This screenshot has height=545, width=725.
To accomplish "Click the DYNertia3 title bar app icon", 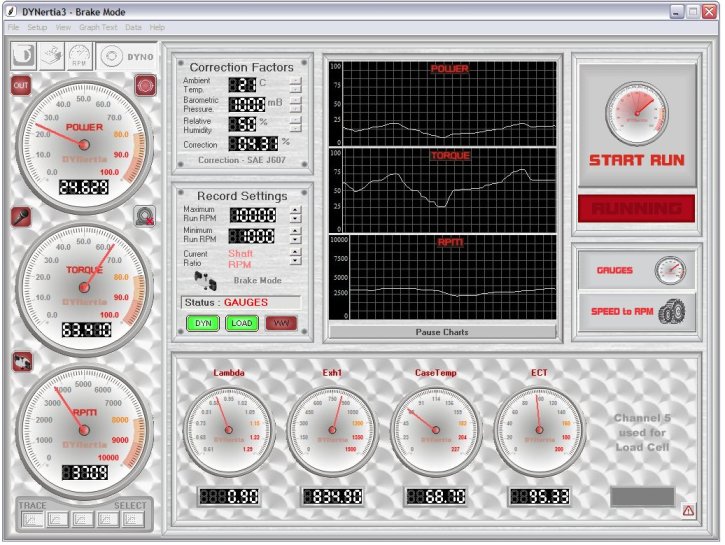I will (x=12, y=12).
